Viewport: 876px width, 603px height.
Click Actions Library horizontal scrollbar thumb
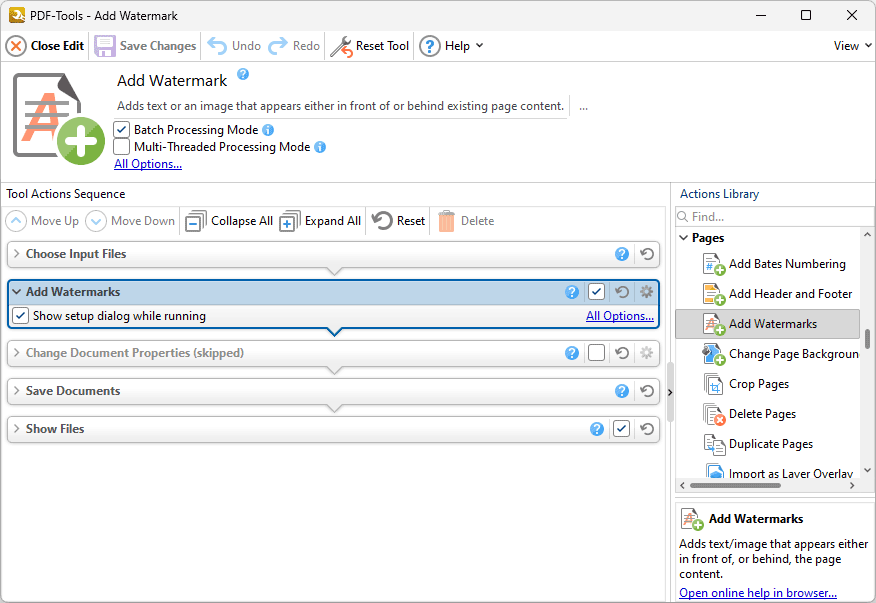point(735,486)
